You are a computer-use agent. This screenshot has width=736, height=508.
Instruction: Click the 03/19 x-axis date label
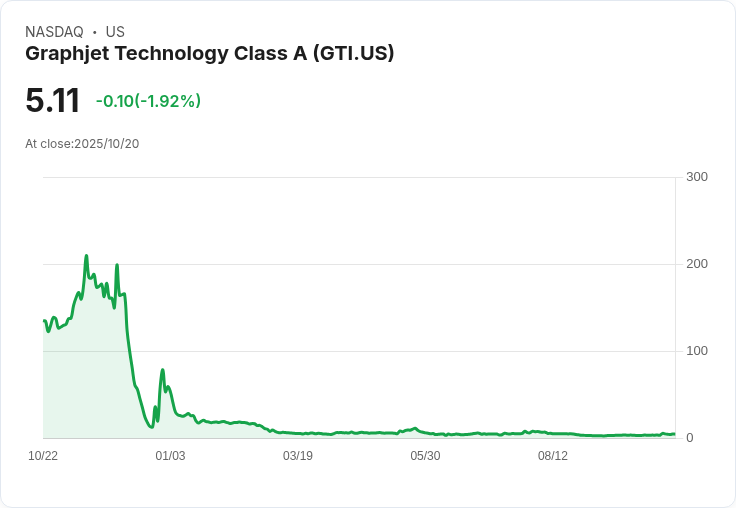(x=298, y=456)
